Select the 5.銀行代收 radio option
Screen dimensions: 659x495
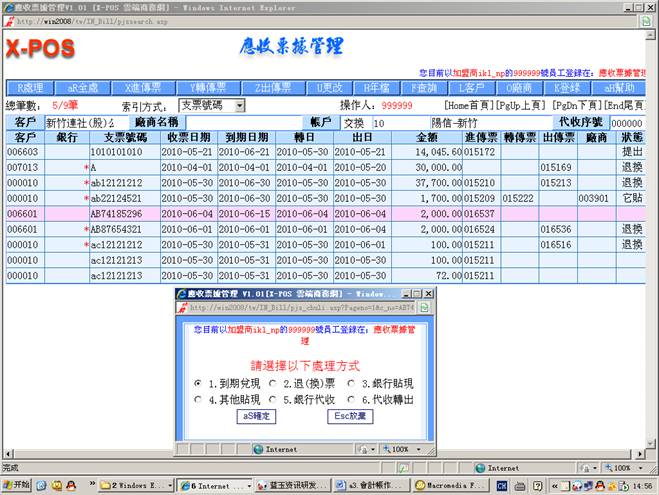click(x=273, y=399)
